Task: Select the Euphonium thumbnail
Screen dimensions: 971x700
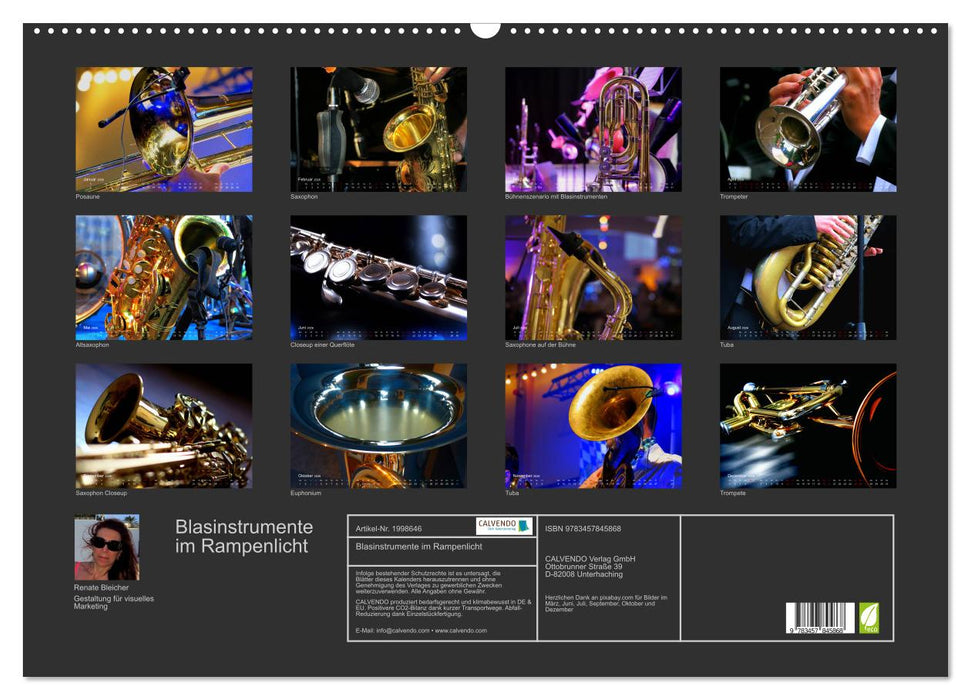Action: 378,425
